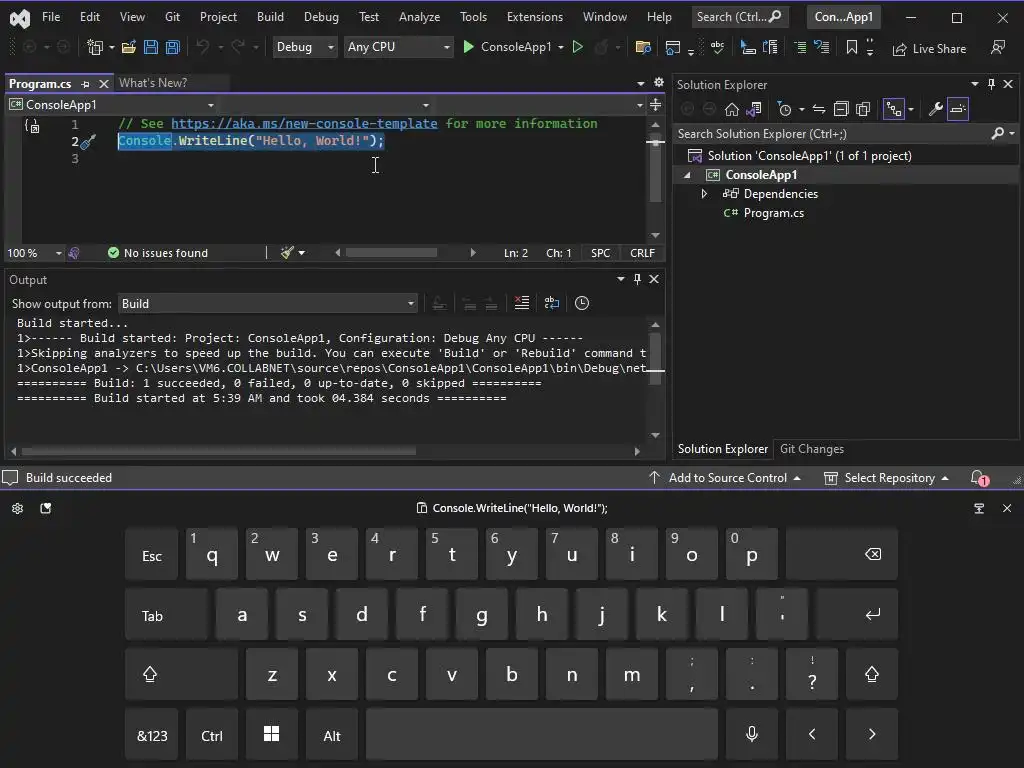Viewport: 1024px width, 768px height.
Task: Open the aka.ms new-console-template link
Action: [304, 123]
